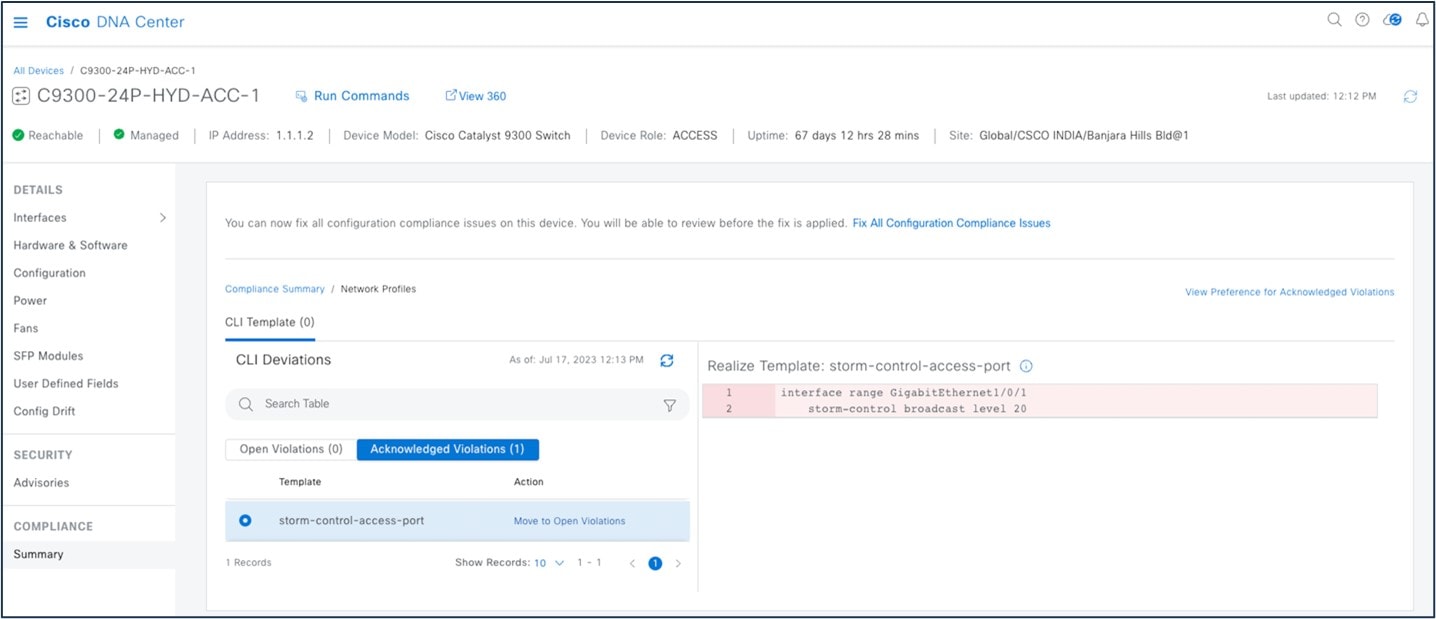Click template line 'interface range GigabitEthernet1/0/1'
Viewport: 1436px width, 619px height.
click(x=904, y=393)
